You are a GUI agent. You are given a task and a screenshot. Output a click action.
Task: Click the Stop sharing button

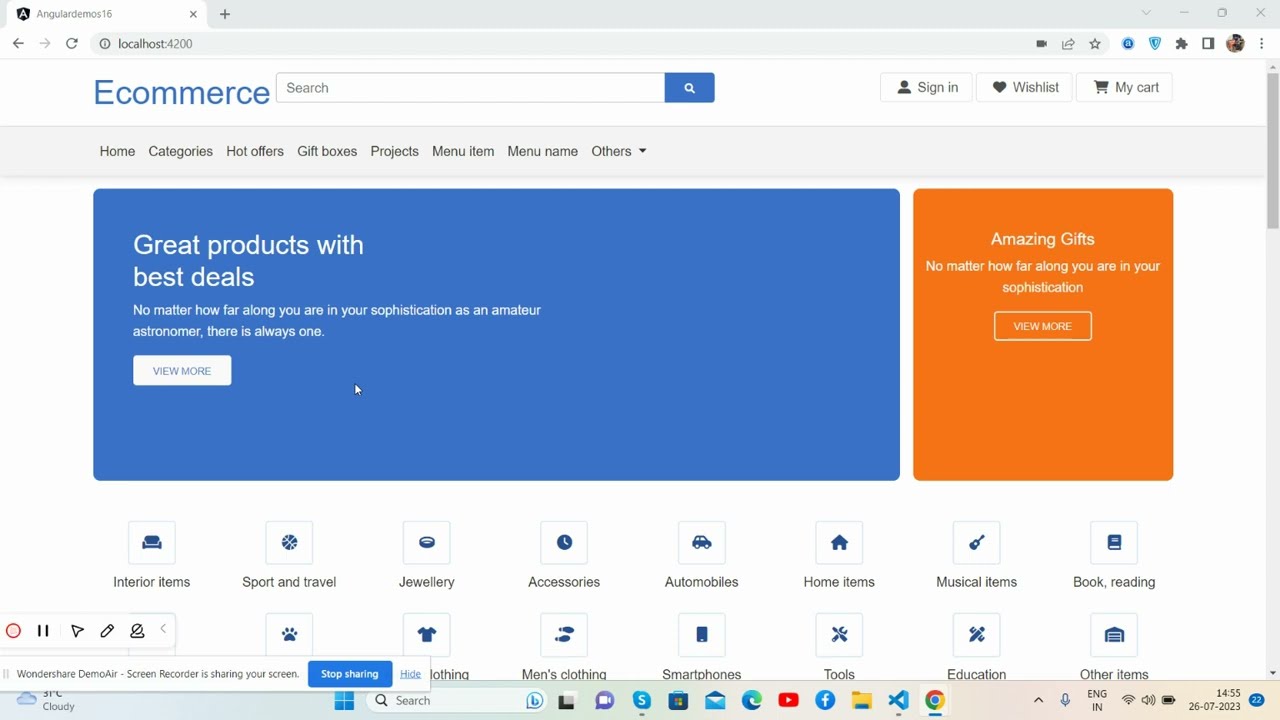[349, 674]
